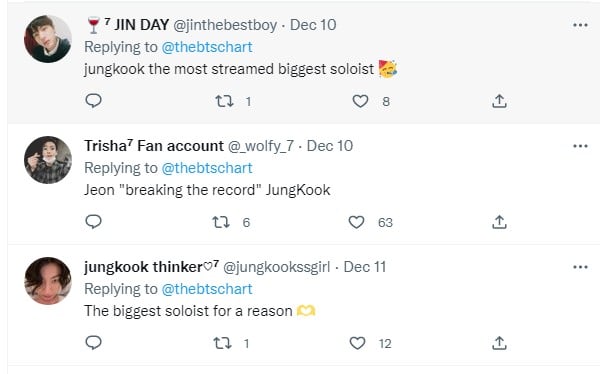Share JIN DAY's tweet
This screenshot has width=600, height=374.
[499, 101]
